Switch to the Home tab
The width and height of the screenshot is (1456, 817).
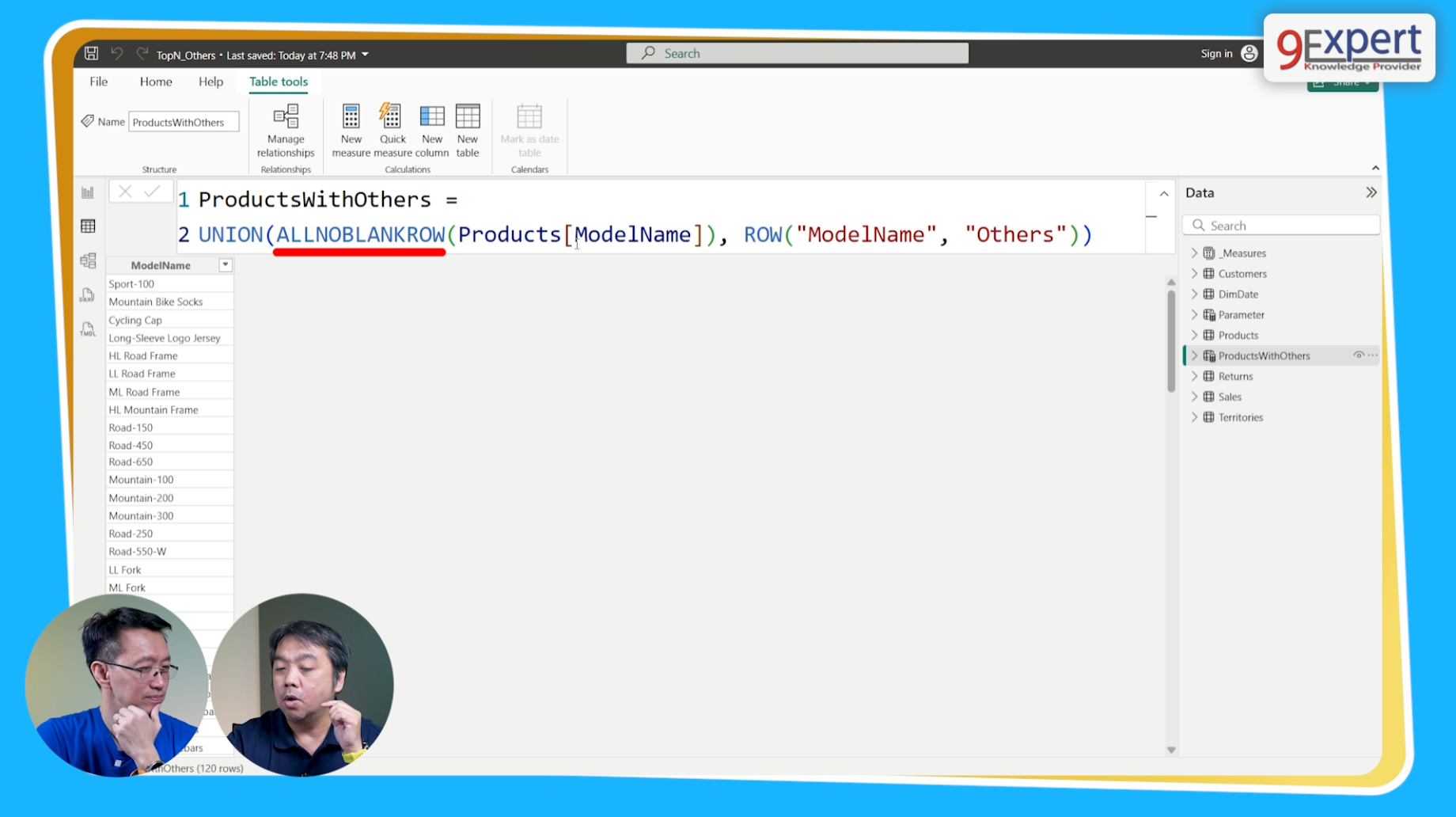[155, 82]
